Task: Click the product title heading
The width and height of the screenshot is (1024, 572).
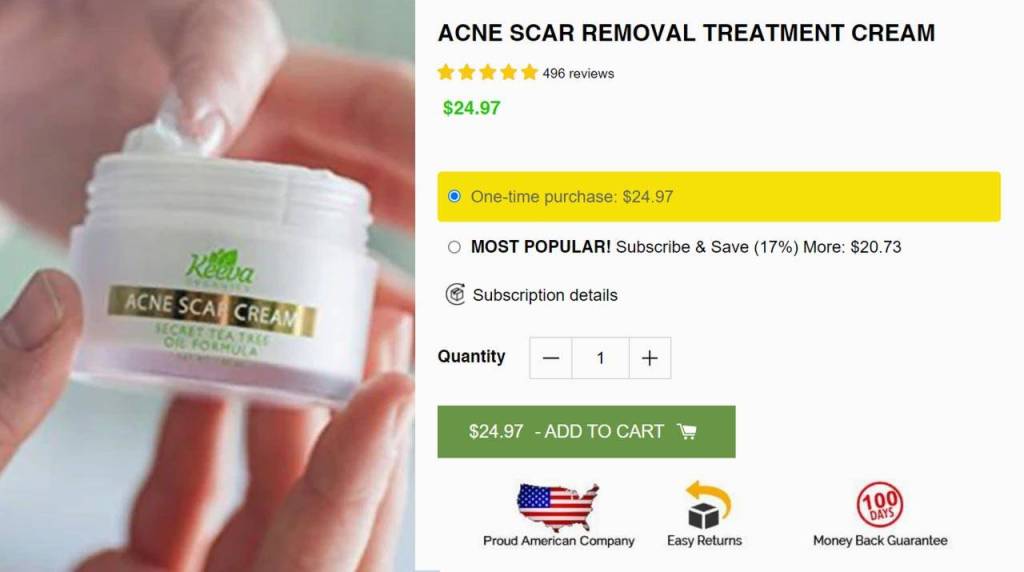Action: click(x=686, y=33)
